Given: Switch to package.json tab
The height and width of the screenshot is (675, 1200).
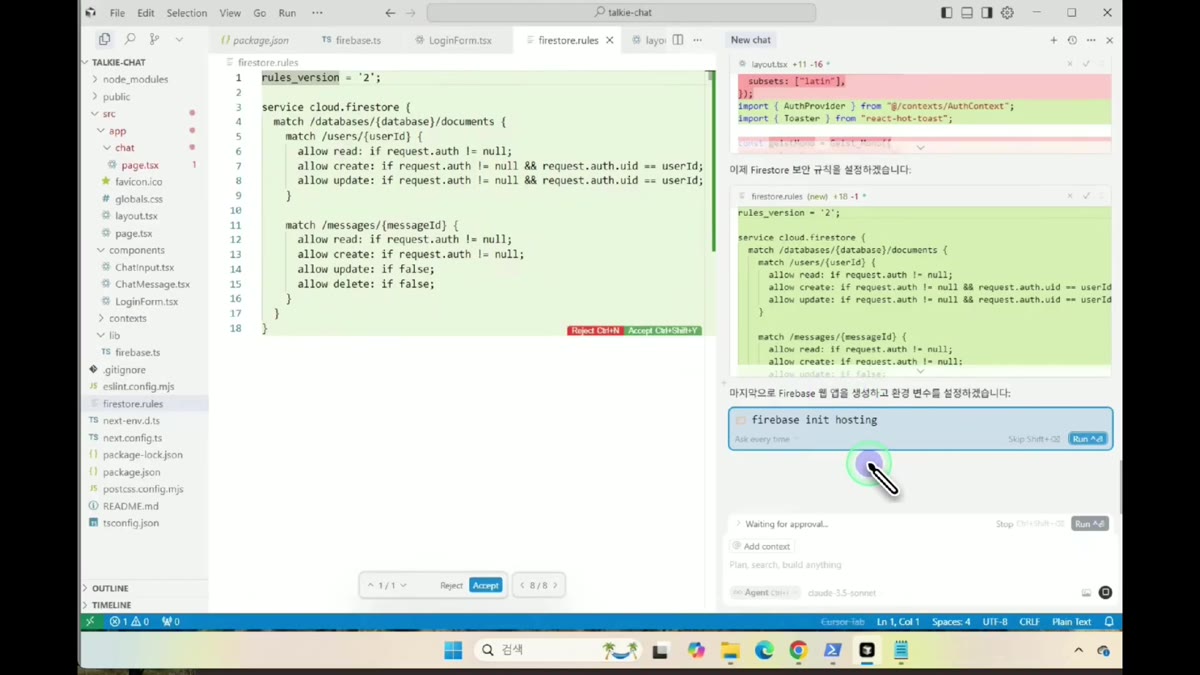Looking at the screenshot, I should point(255,40).
